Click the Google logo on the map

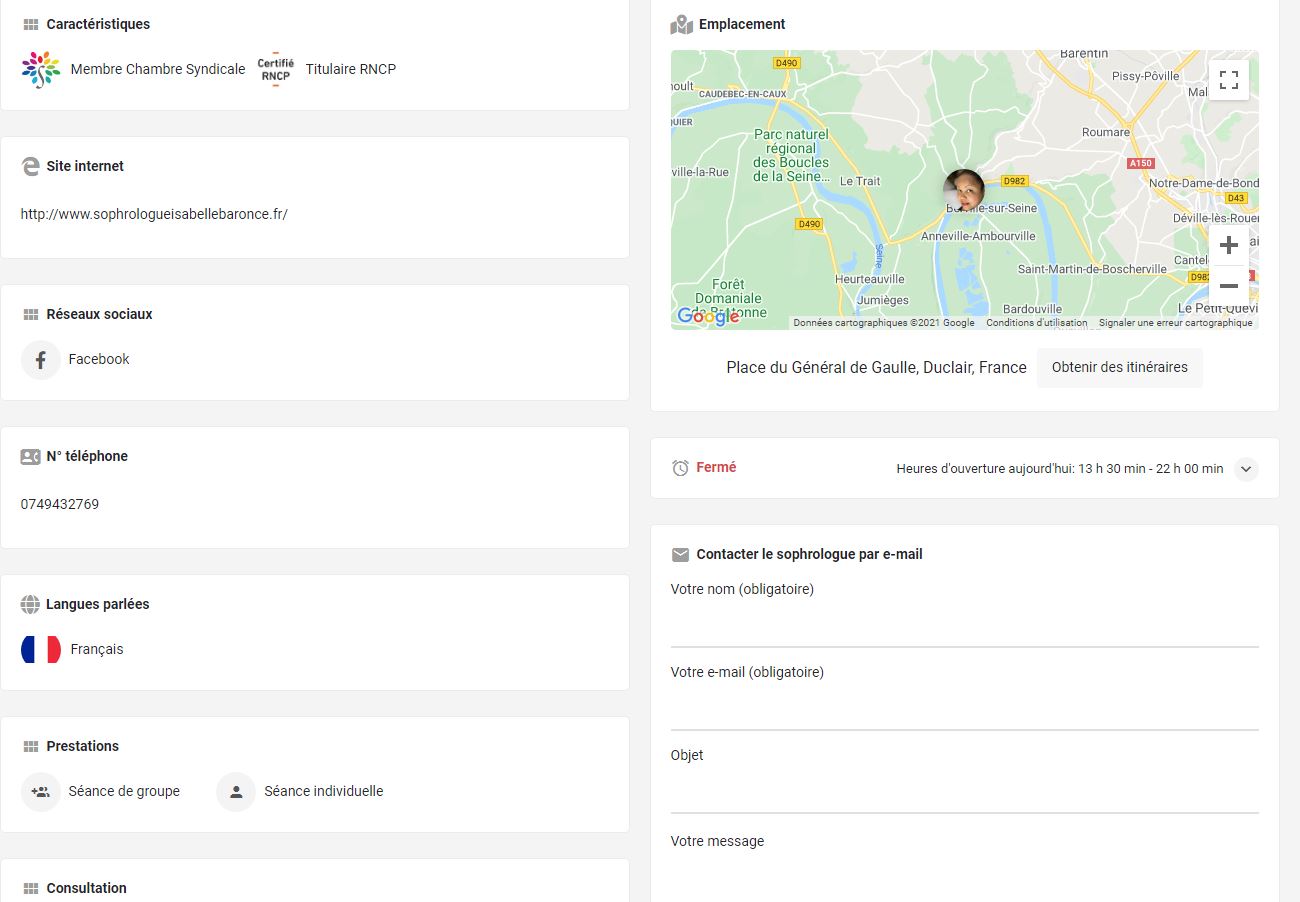708,316
